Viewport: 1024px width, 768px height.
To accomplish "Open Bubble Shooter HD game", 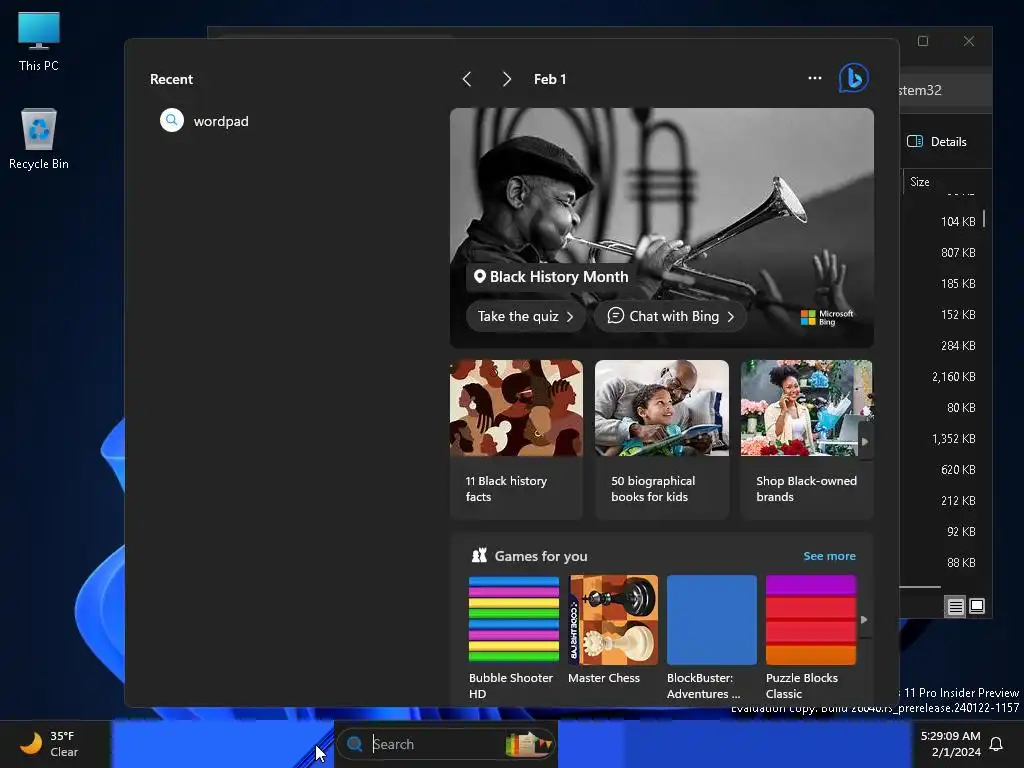I will point(514,638).
